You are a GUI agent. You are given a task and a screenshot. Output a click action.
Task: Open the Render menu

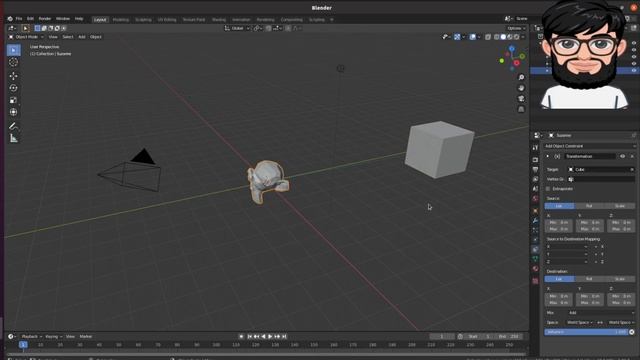tap(44, 19)
